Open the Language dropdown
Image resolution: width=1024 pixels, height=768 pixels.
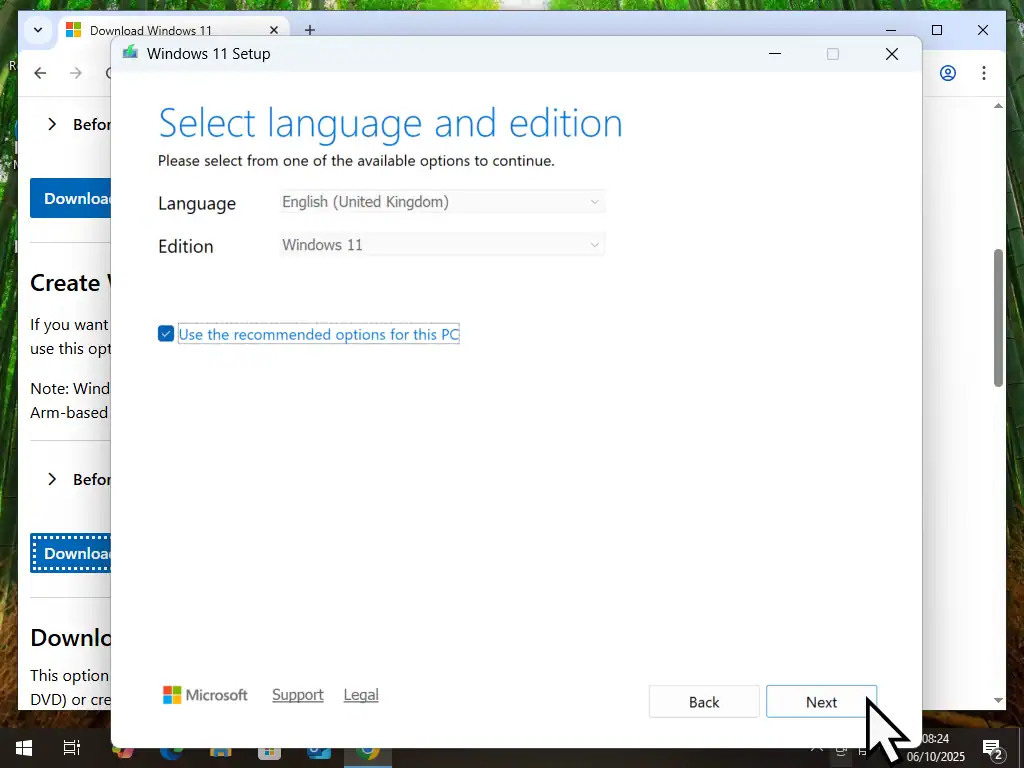443,202
